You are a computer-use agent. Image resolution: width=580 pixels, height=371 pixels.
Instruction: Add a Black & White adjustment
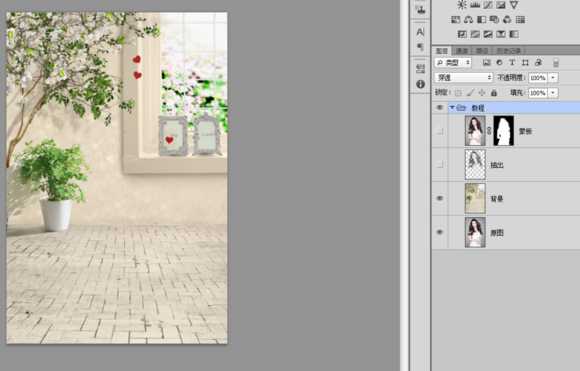[x=482, y=20]
